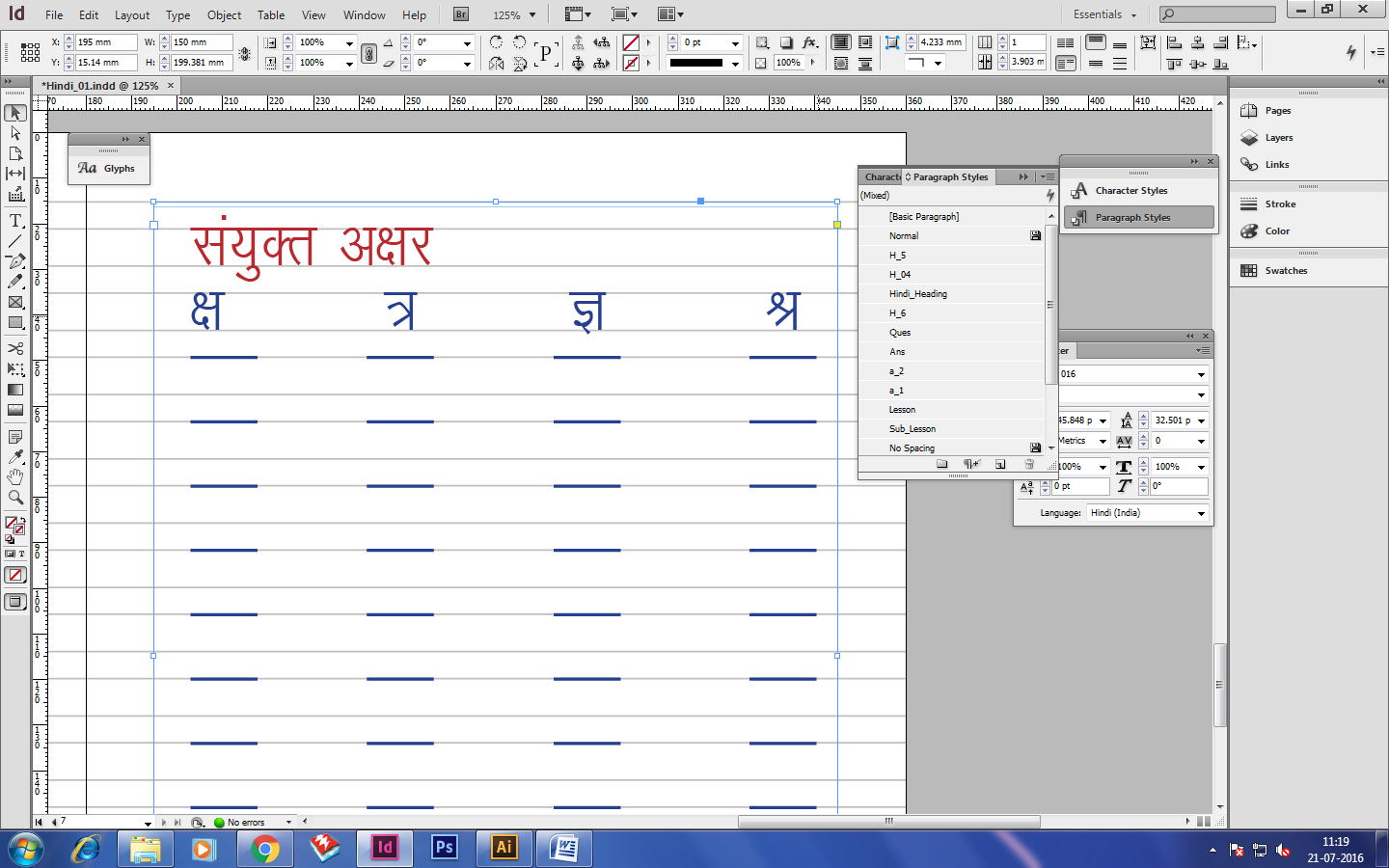Viewport: 1389px width, 868px height.
Task: Select the Pen tool
Action: click(15, 261)
